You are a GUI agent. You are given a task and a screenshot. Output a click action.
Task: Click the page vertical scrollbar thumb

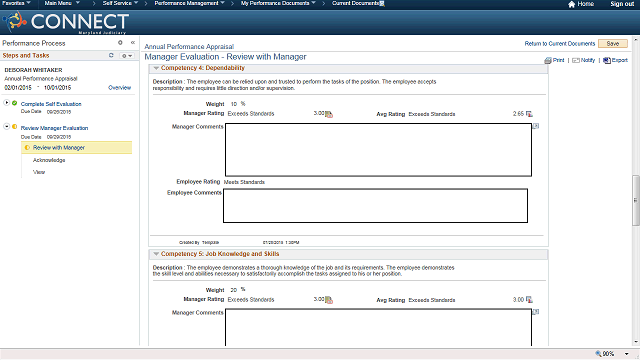tap(636, 200)
